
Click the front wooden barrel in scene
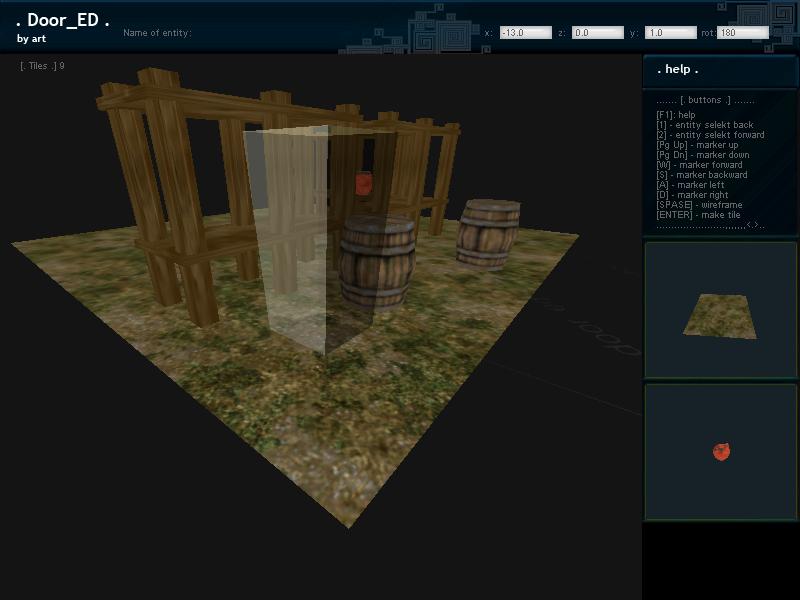point(377,263)
